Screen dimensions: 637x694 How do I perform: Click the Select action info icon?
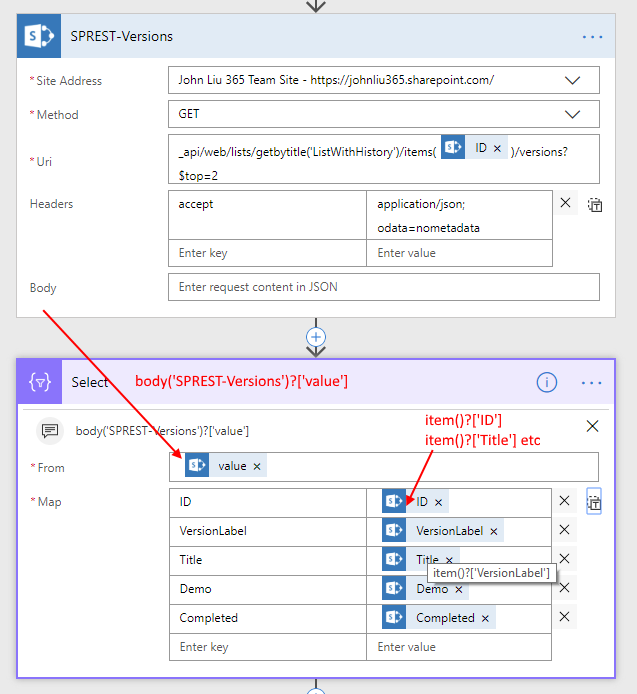click(546, 383)
